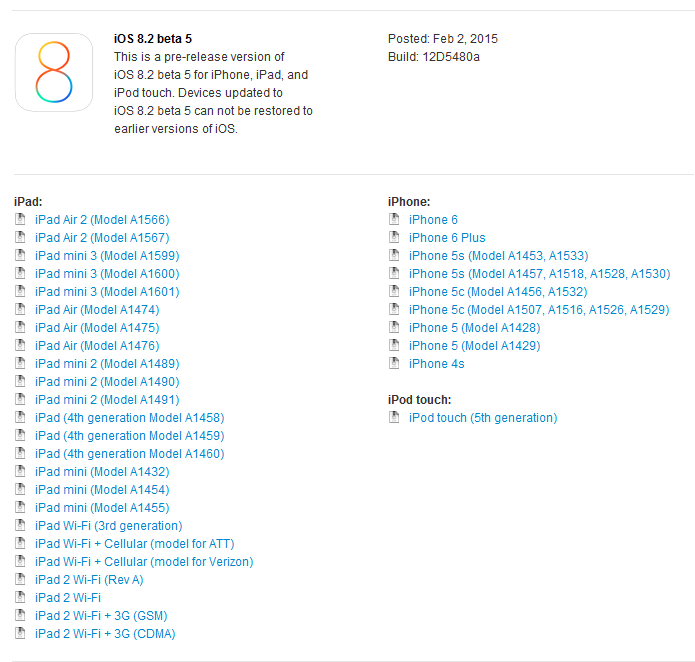Open iPad mini (Model A1432) link
Viewport: 695px width, 662px height.
point(102,472)
